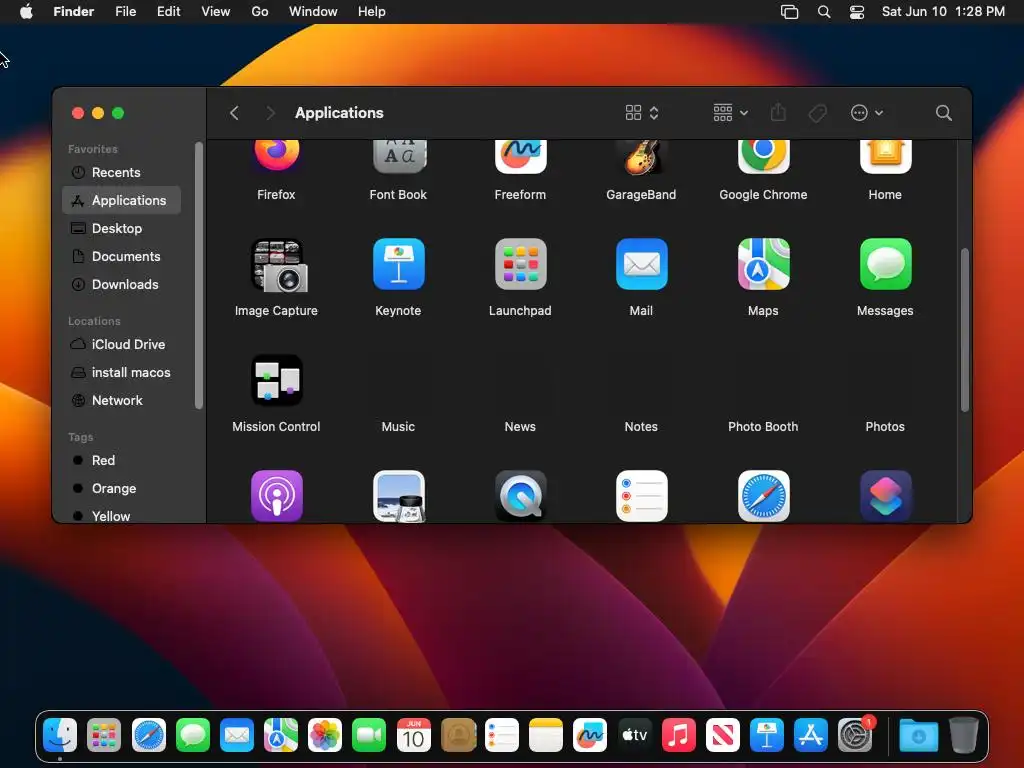Filter by the Yellow tag

tap(121, 515)
